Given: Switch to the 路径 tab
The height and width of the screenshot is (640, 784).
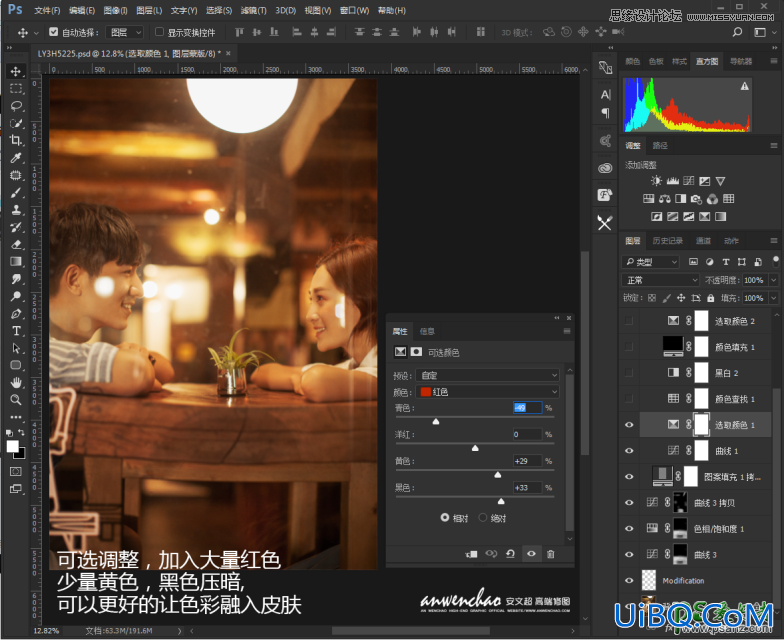Looking at the screenshot, I should point(660,146).
